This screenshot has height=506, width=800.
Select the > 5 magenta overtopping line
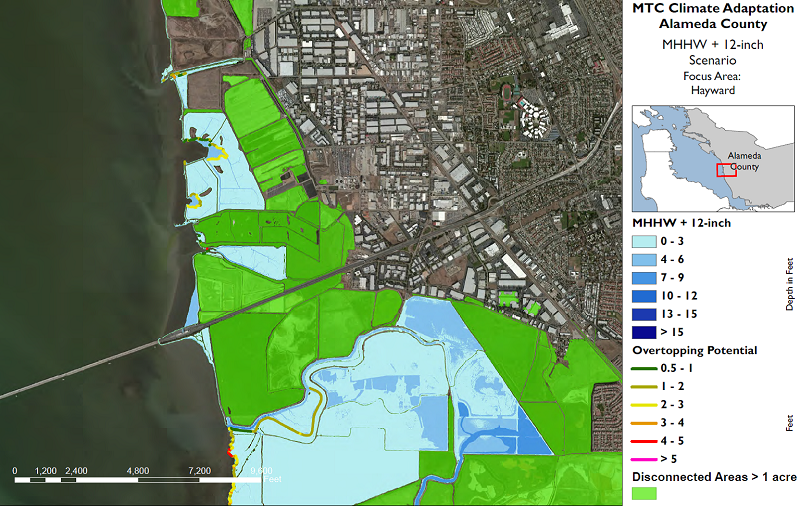(x=647, y=456)
